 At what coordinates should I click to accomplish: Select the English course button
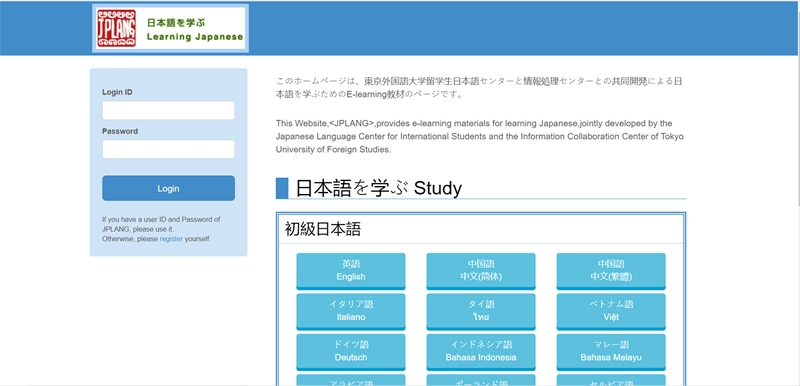pyautogui.click(x=351, y=271)
